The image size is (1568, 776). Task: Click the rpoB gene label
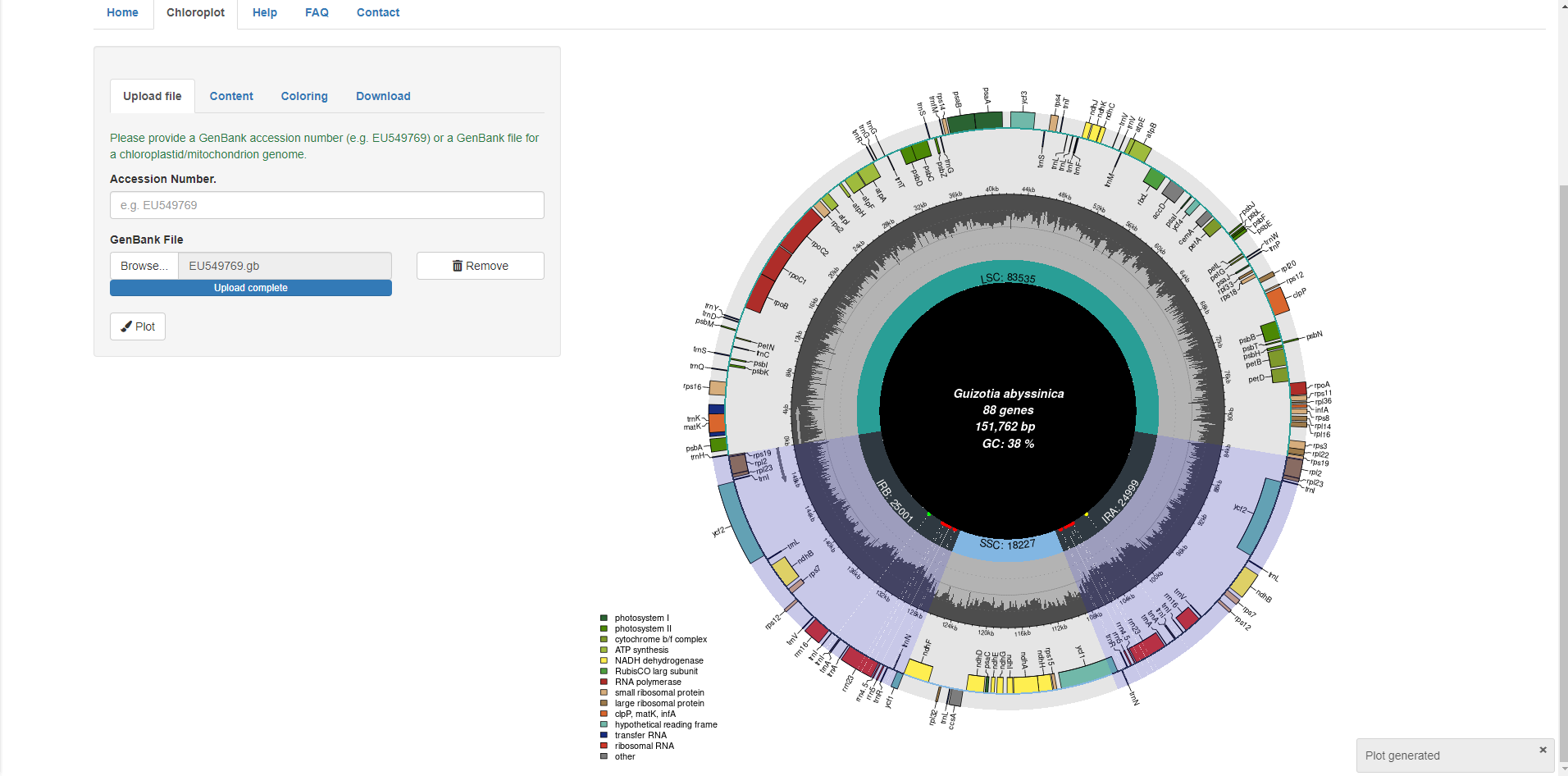(x=781, y=304)
